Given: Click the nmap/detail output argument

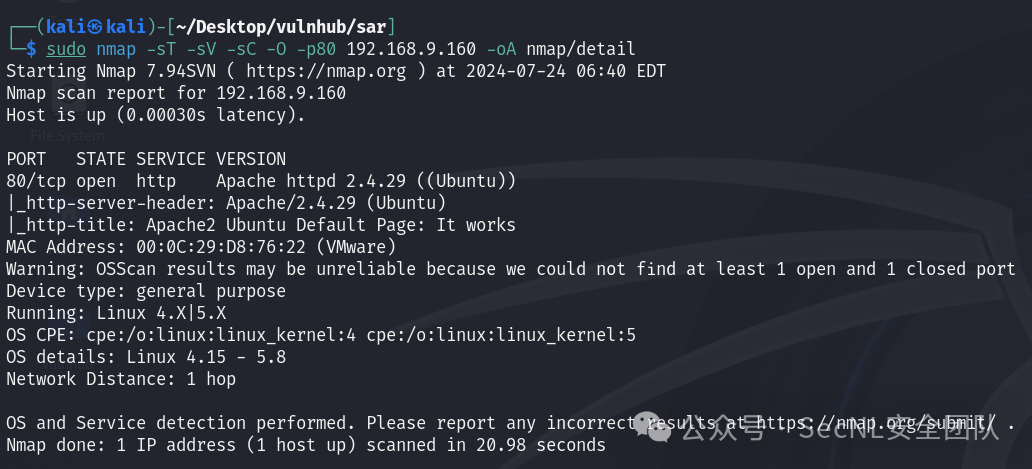Looking at the screenshot, I should [x=580, y=49].
